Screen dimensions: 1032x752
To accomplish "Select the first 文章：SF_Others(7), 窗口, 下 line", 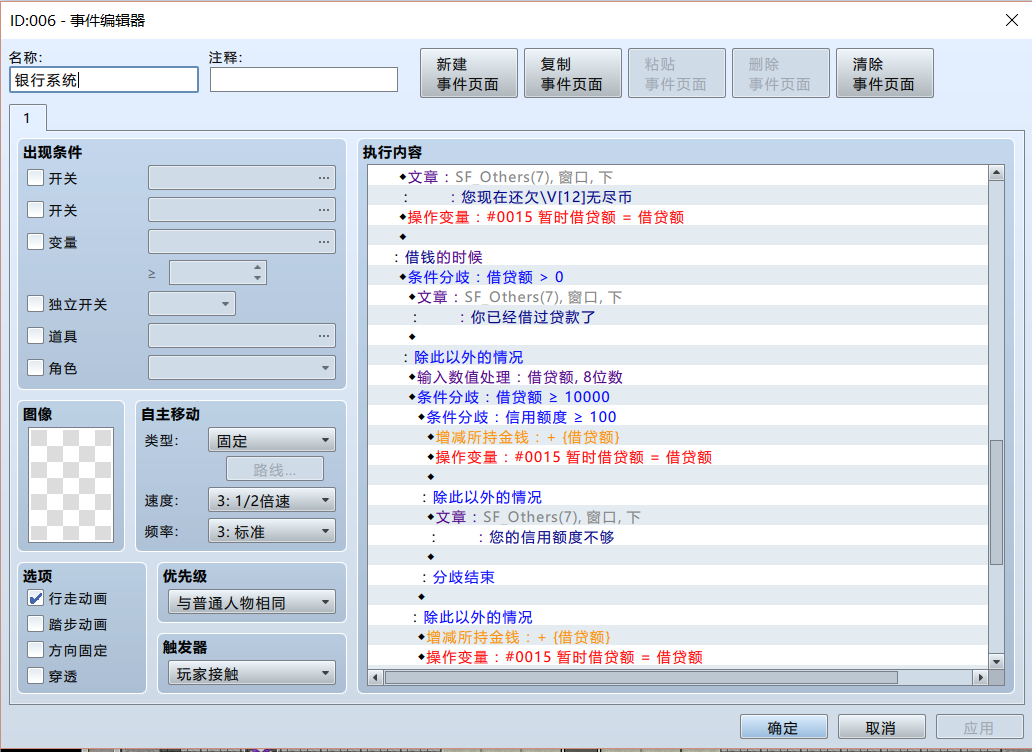I will [678, 177].
